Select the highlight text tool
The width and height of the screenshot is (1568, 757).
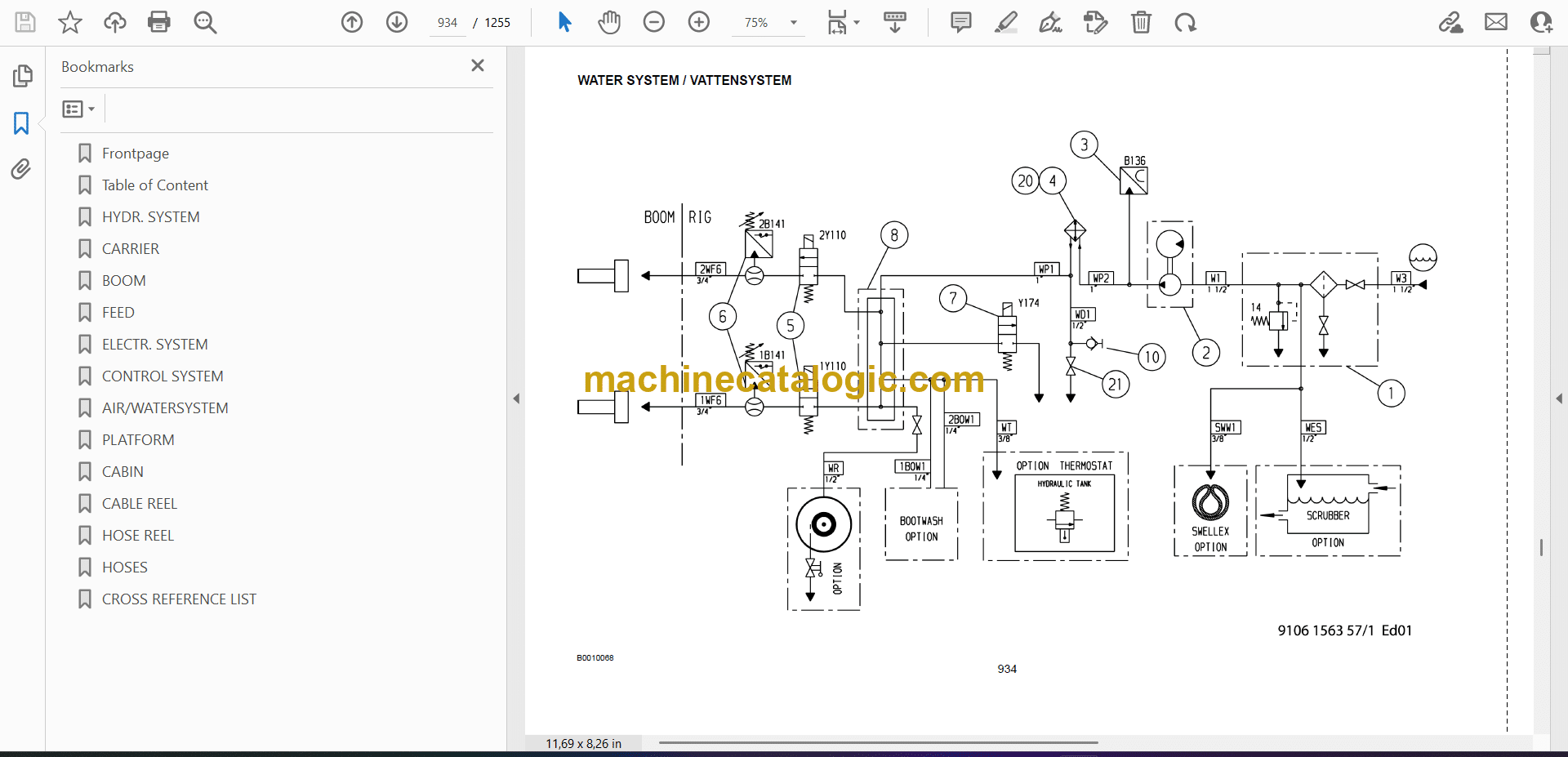pyautogui.click(x=1006, y=22)
